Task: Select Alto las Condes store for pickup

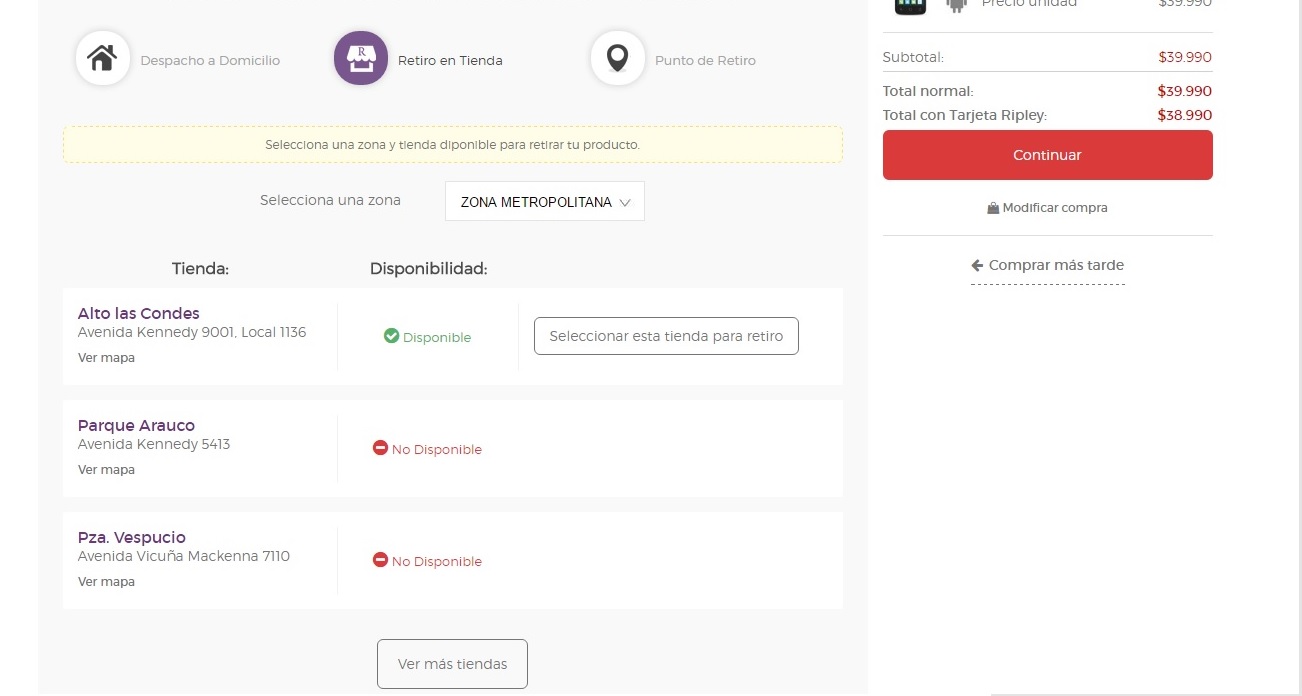Action: coord(666,337)
